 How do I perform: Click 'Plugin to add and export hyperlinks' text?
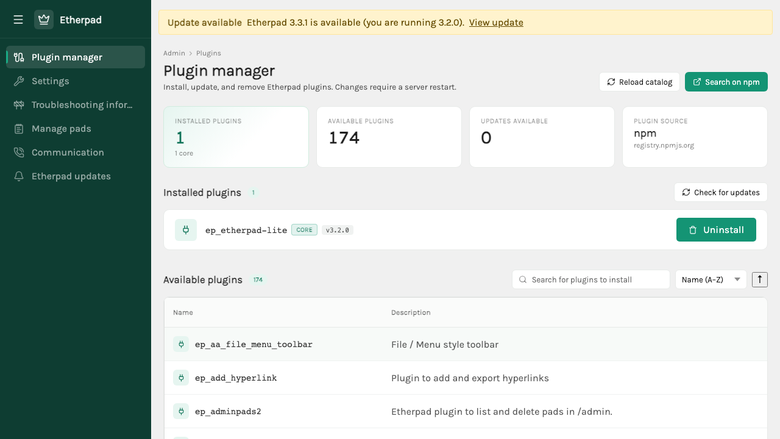coord(470,378)
